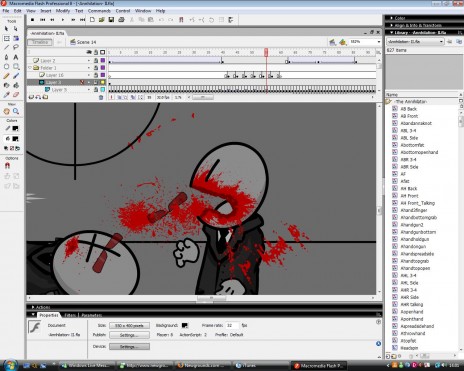Toggle lock on Layer 5
The width and height of the screenshot is (464, 371).
coord(96,90)
